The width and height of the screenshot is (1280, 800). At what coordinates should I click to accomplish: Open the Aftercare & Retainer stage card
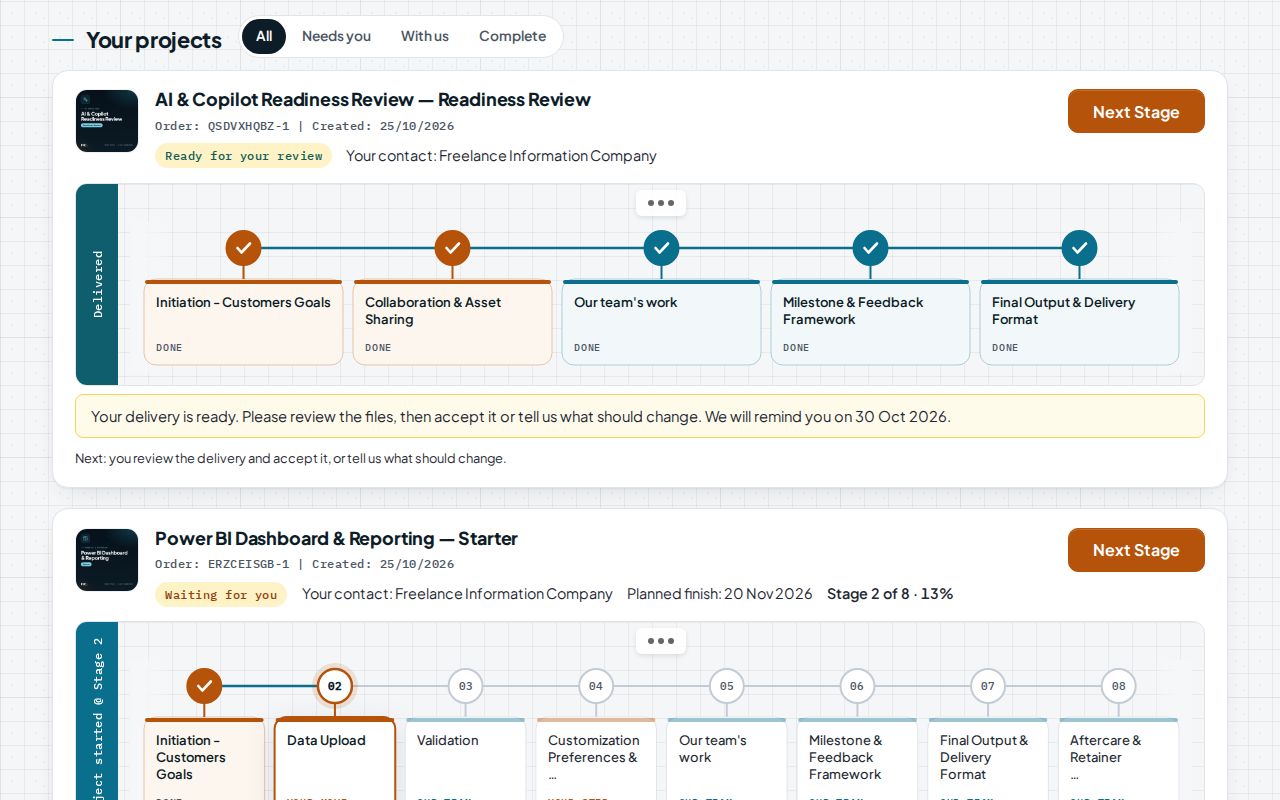1119,759
